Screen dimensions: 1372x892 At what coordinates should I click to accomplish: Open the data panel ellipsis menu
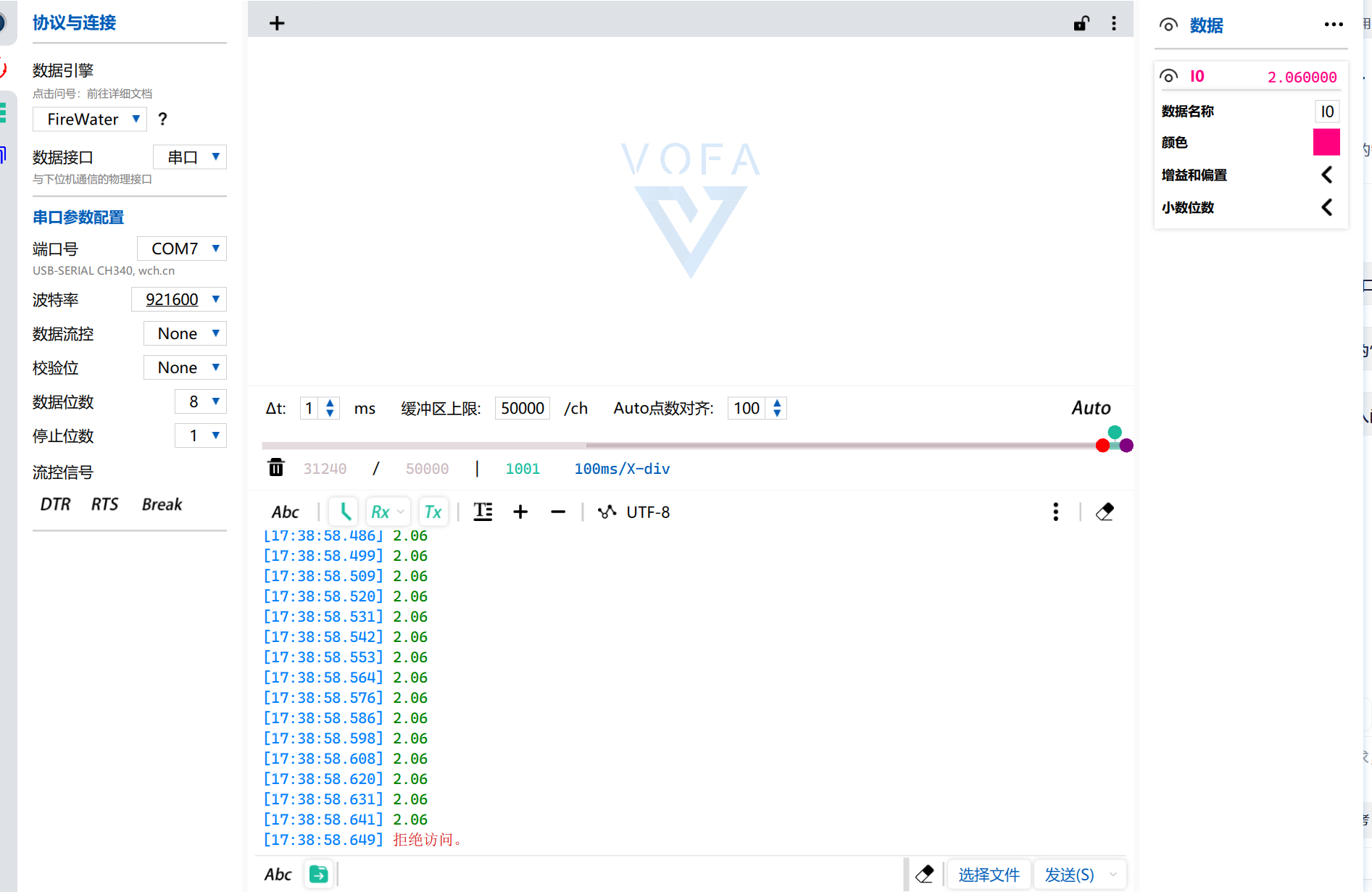coord(1334,25)
